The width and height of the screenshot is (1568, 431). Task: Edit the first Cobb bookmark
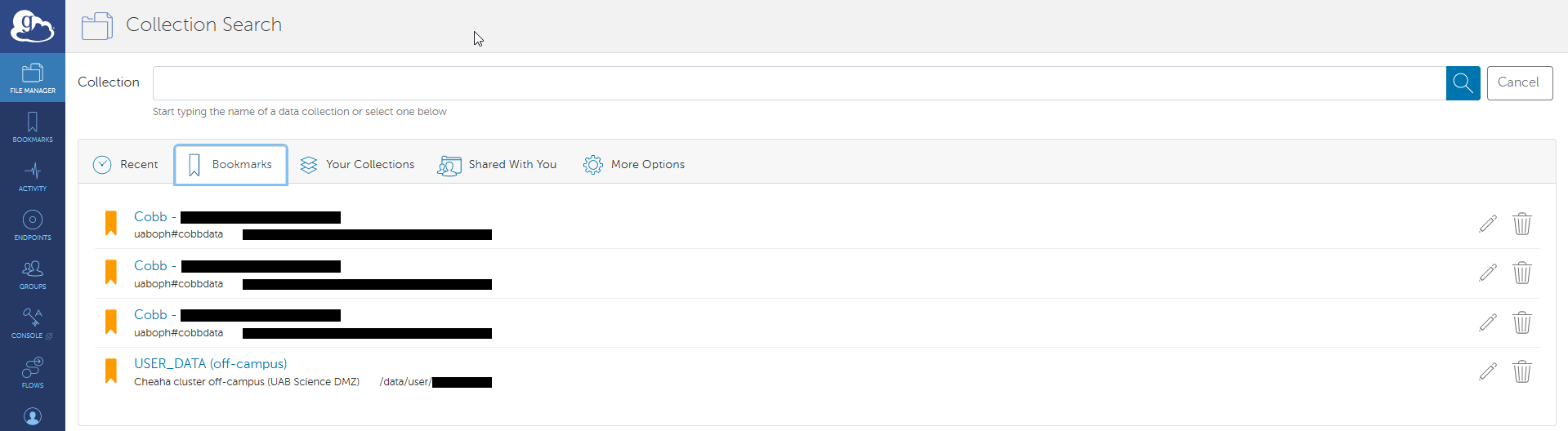pos(1488,224)
